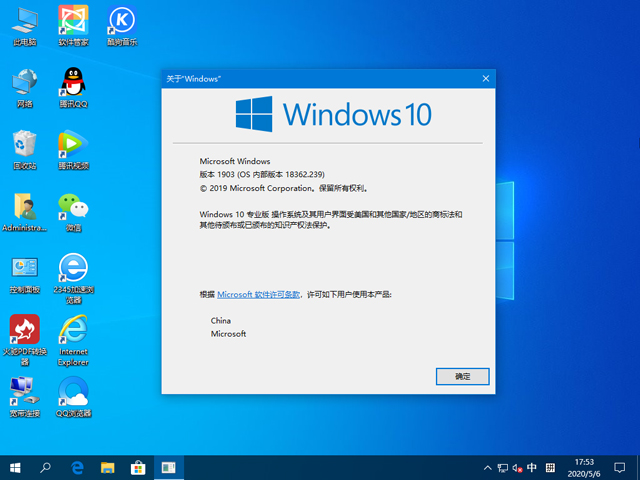The image size is (640, 480).
Task: Select the active winver taskbar item
Action: coord(169,468)
